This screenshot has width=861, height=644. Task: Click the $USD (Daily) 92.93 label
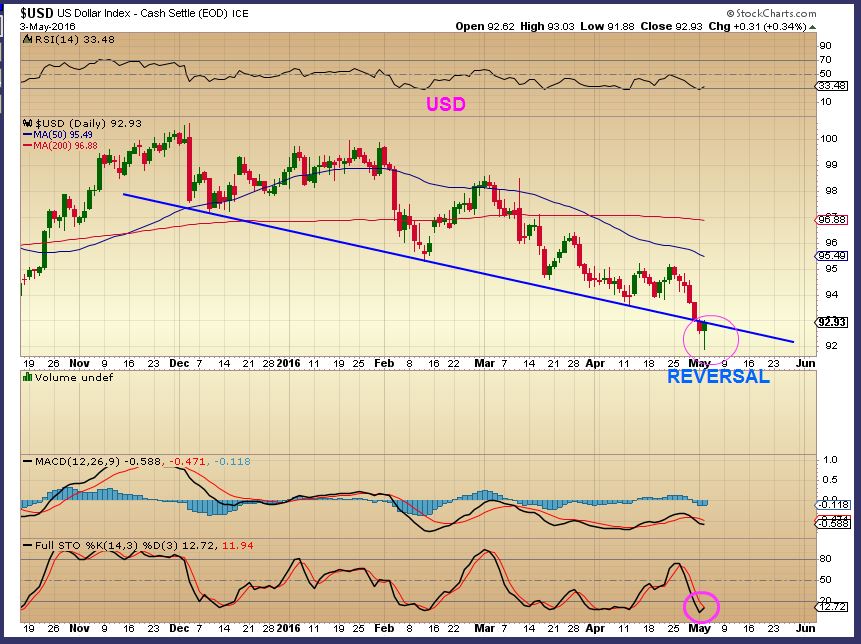point(88,124)
